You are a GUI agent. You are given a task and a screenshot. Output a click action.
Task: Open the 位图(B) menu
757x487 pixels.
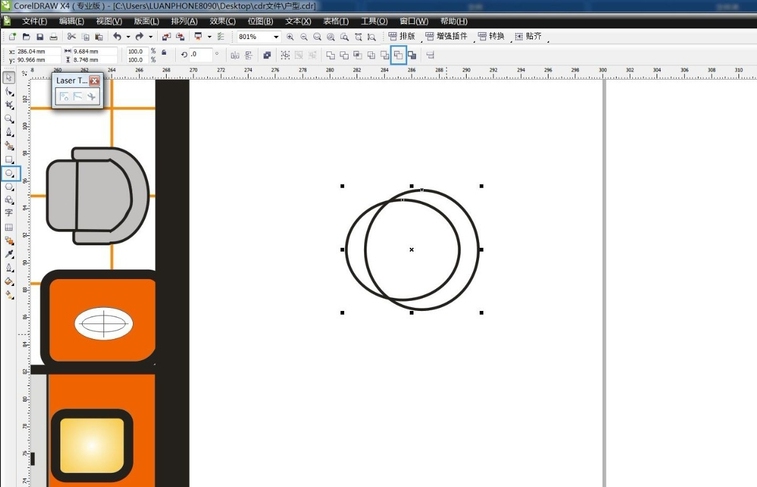(x=259, y=21)
